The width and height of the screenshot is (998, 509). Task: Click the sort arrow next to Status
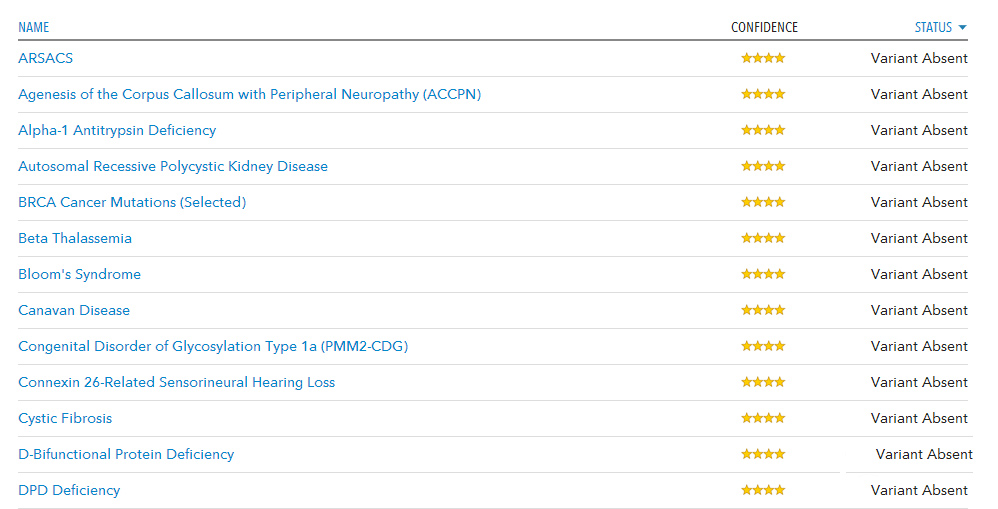(x=963, y=27)
